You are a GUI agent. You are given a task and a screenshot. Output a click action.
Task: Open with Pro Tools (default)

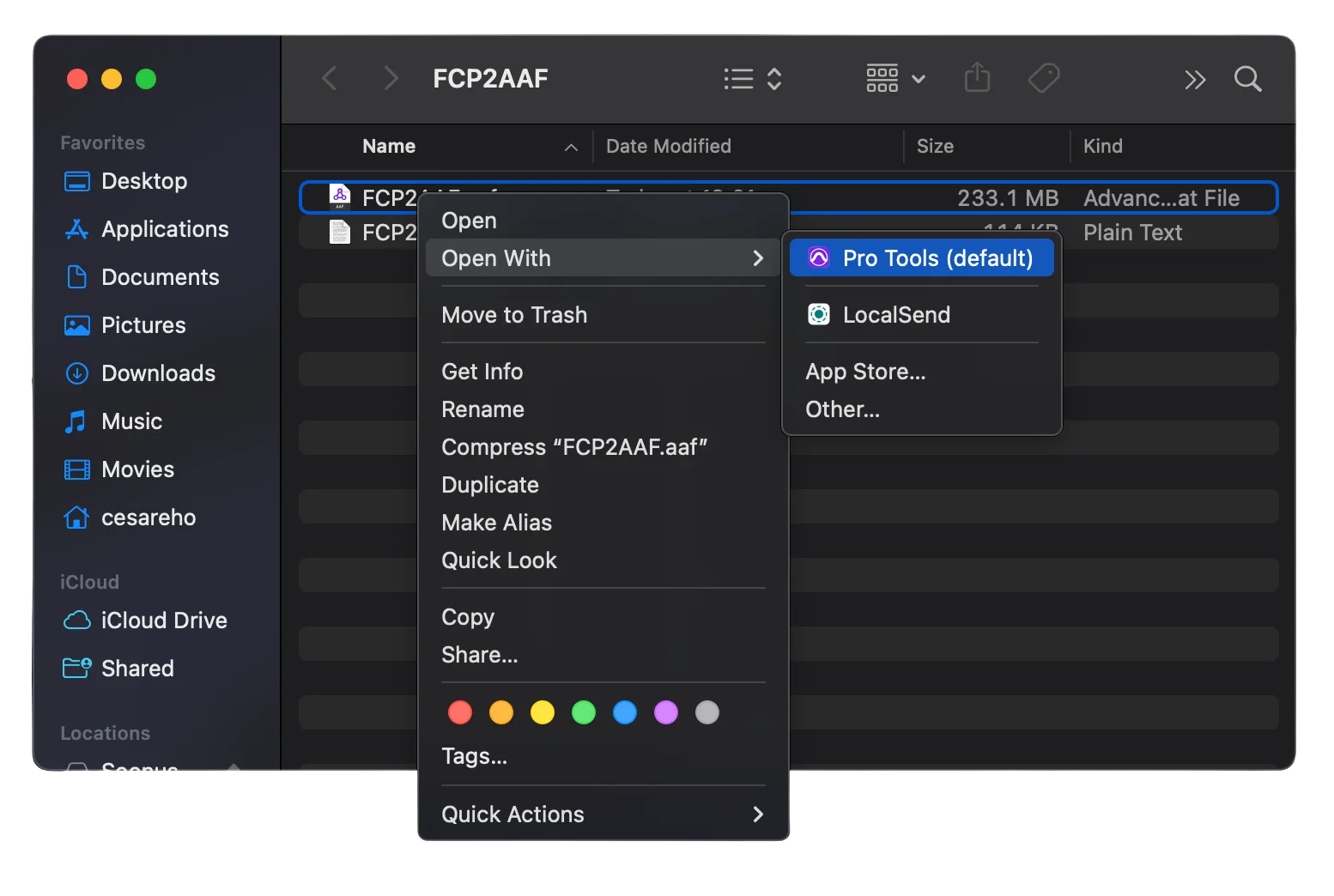pyautogui.click(x=922, y=258)
